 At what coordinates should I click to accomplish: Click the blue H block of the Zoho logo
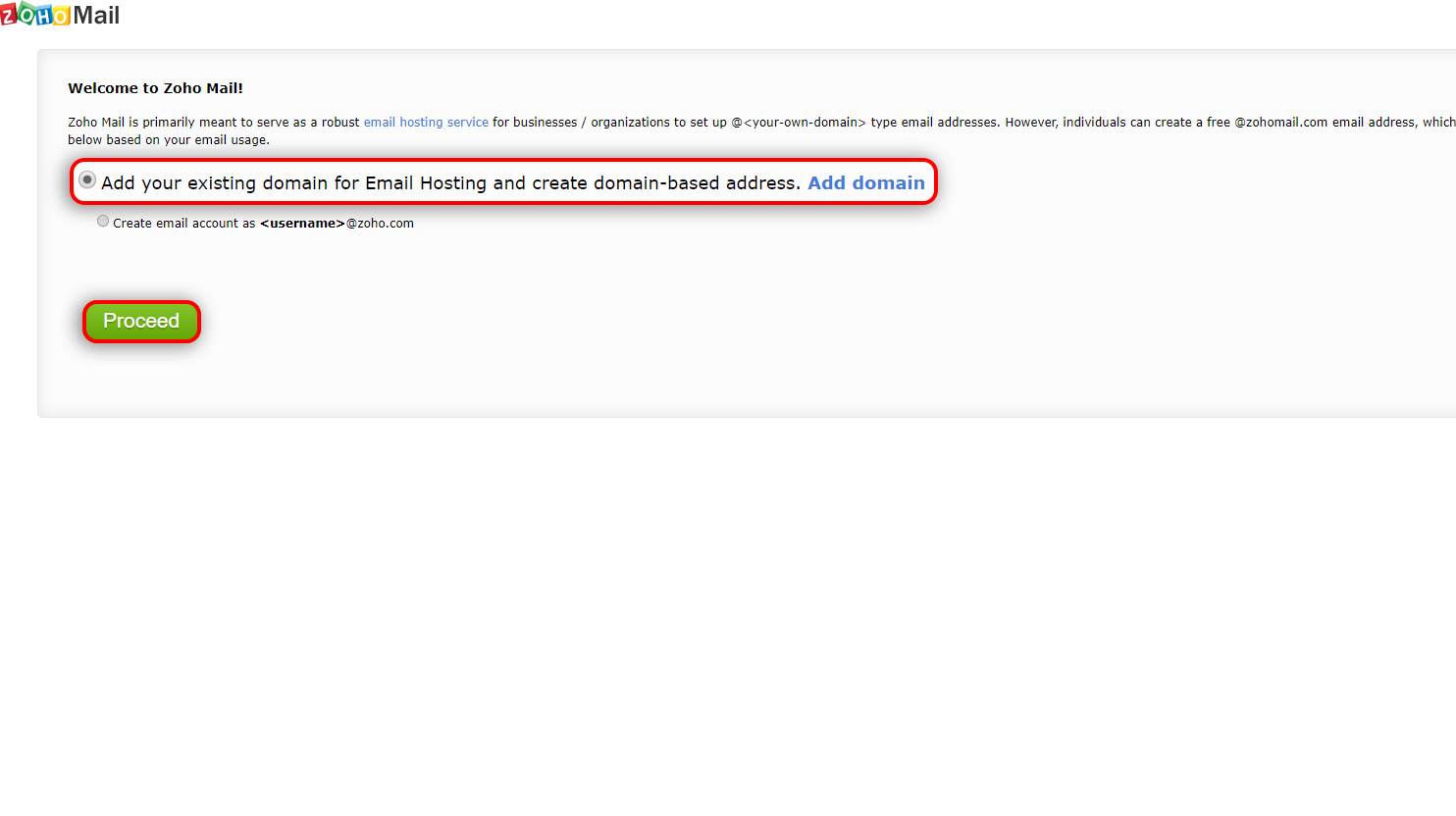(x=44, y=16)
